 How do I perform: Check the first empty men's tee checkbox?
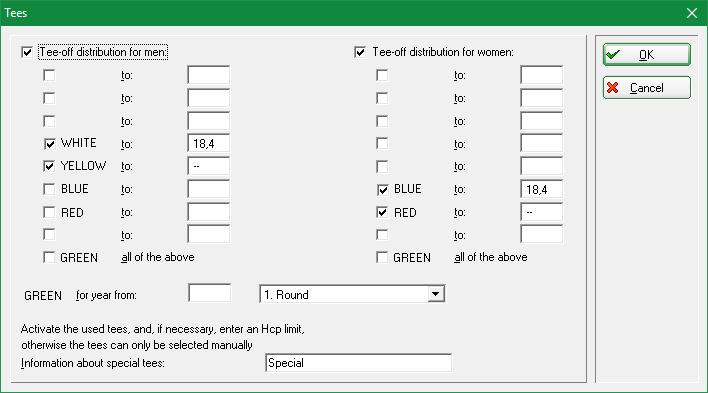49,75
